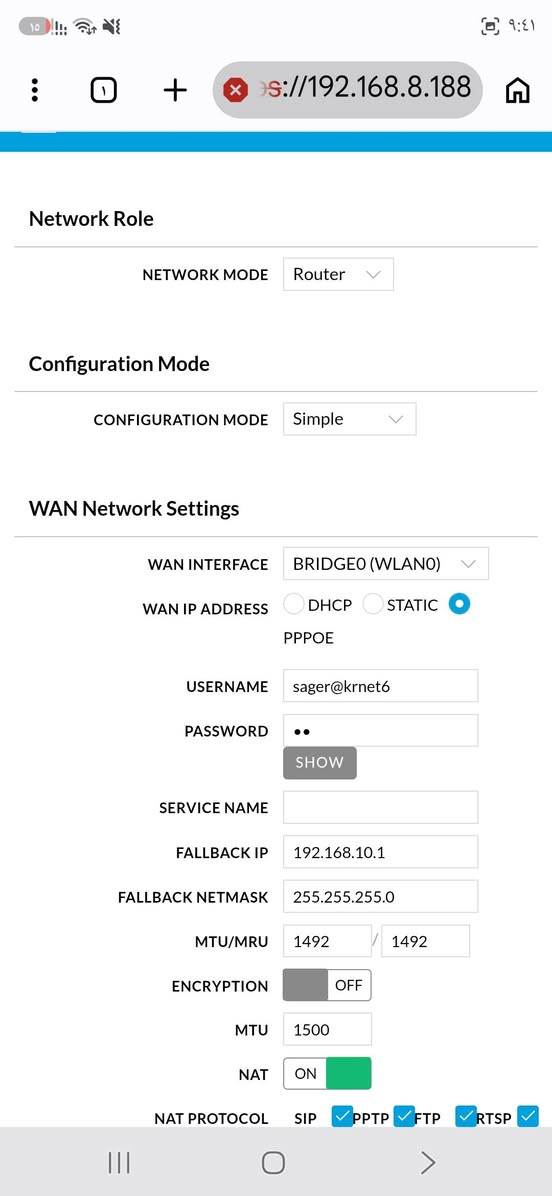Edit the PPPoE username field
This screenshot has width=552, height=1196.
coord(380,686)
